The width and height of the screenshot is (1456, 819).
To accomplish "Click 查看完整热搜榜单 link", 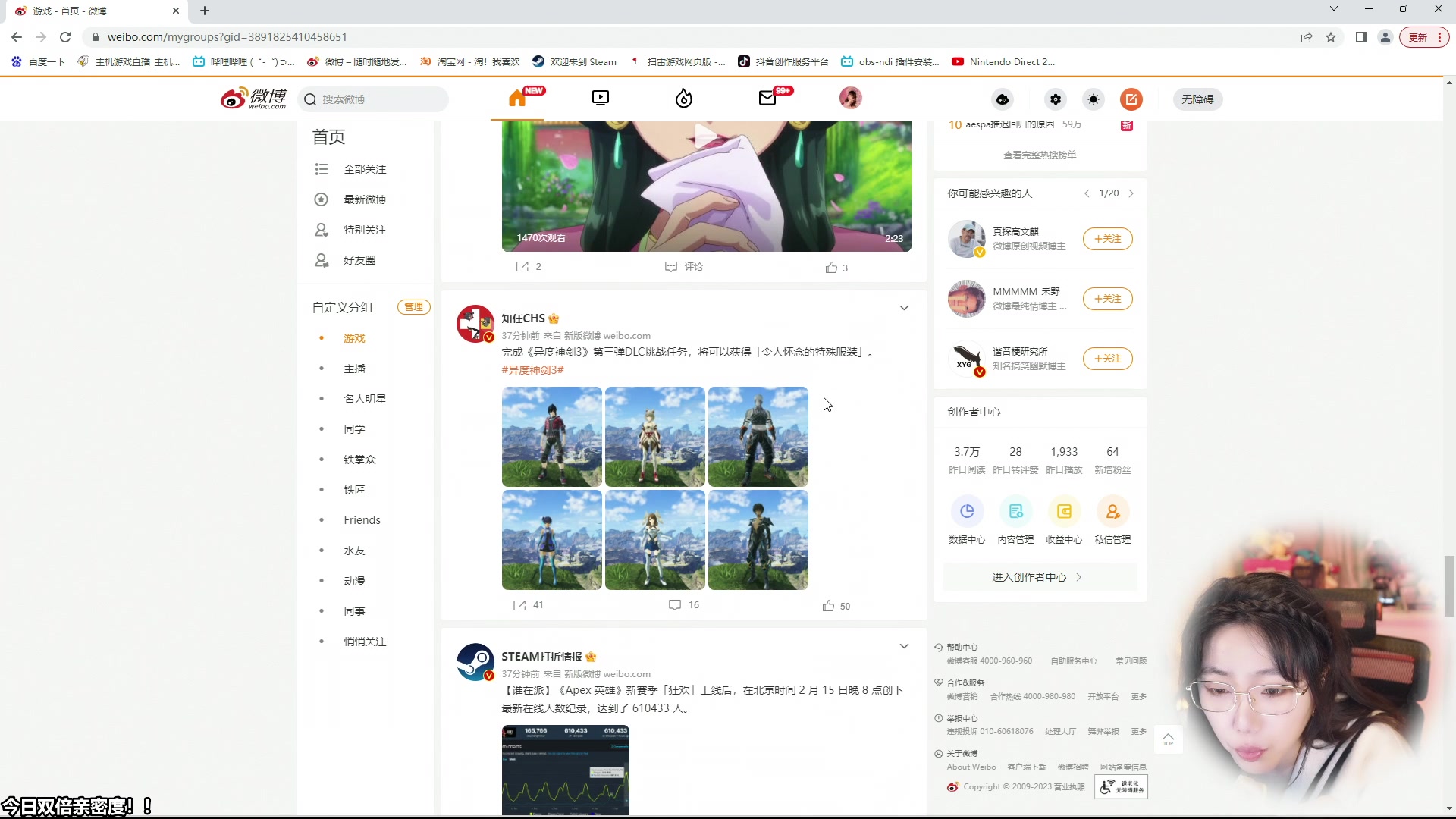I will pyautogui.click(x=1040, y=155).
